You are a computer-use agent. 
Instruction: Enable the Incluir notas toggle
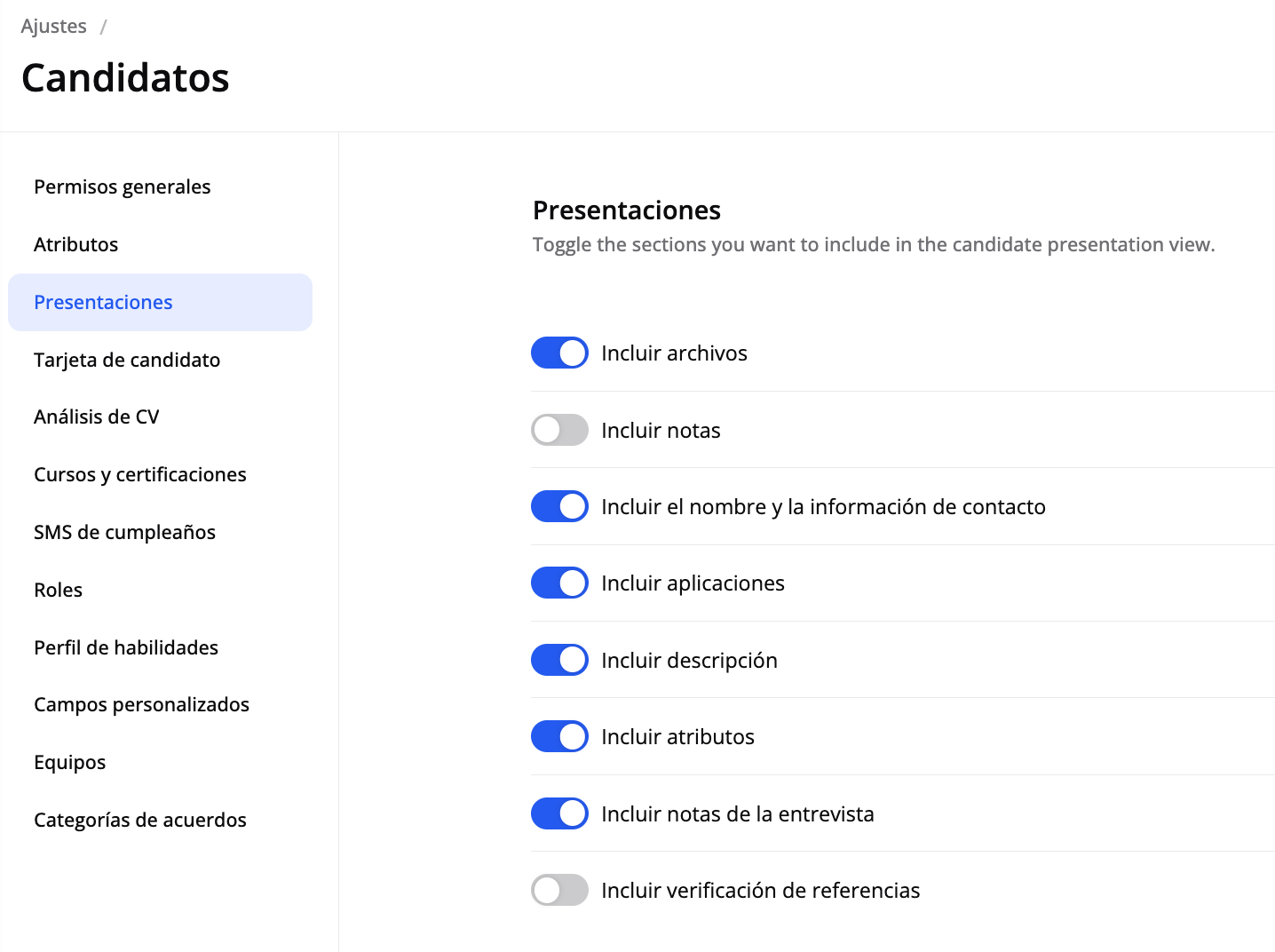coord(559,430)
